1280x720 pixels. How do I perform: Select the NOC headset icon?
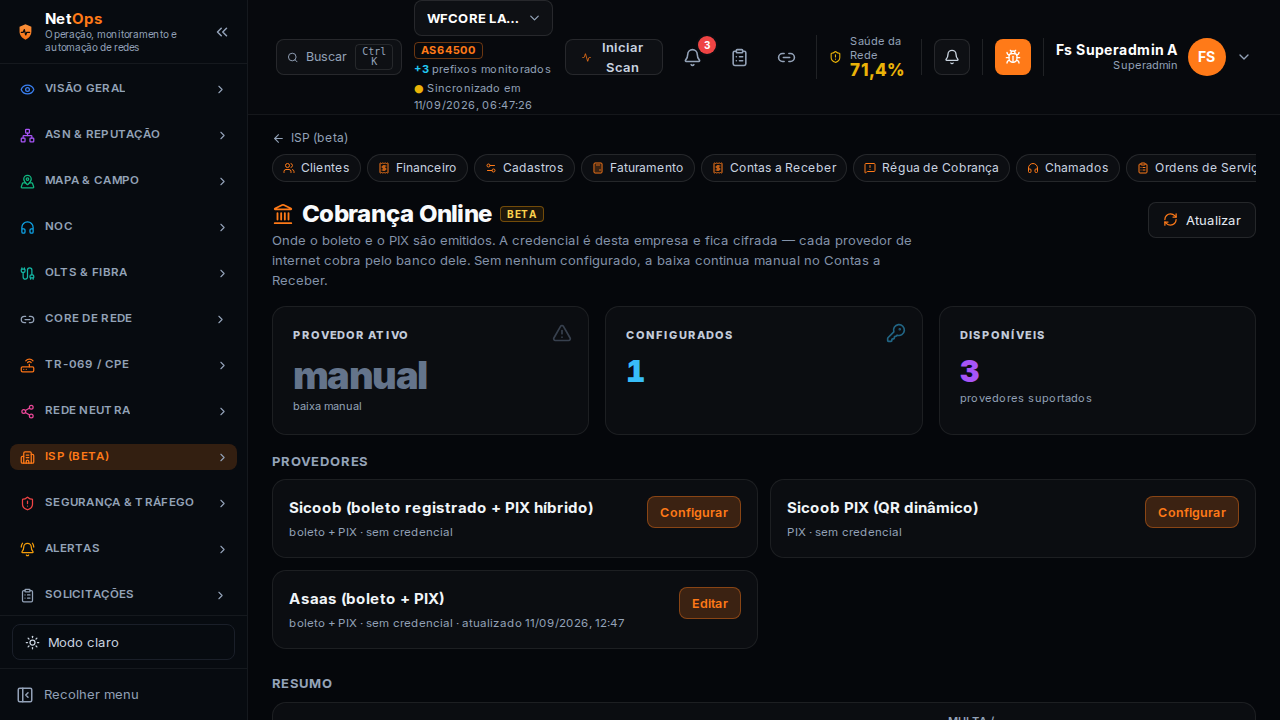tap(28, 227)
